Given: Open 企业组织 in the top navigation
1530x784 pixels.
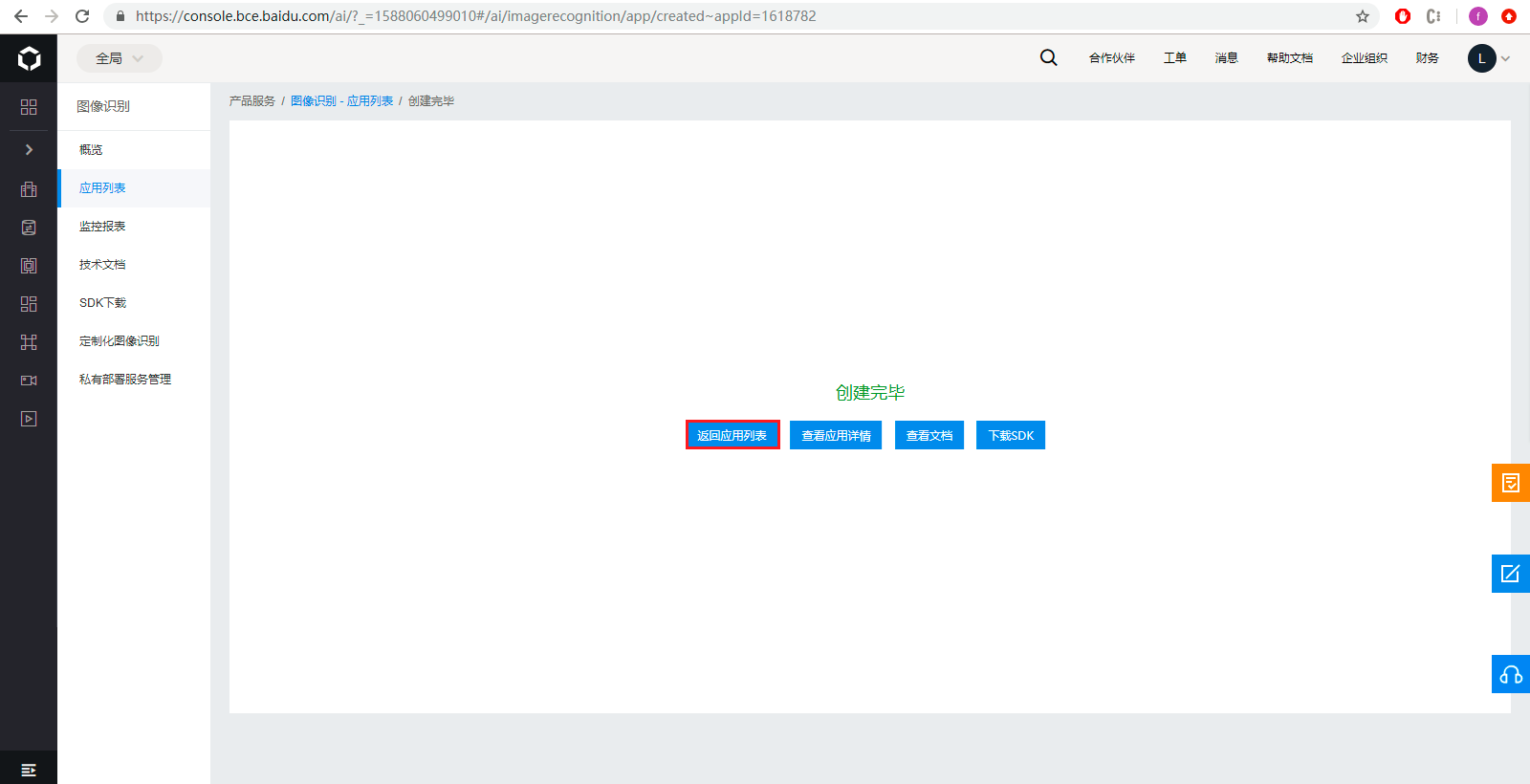Looking at the screenshot, I should coord(1365,58).
